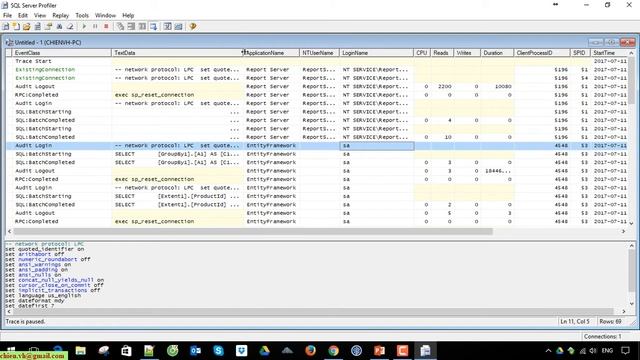Show hidden system tray icons chevron
The width and height of the screenshot is (640, 360).
[548, 351]
